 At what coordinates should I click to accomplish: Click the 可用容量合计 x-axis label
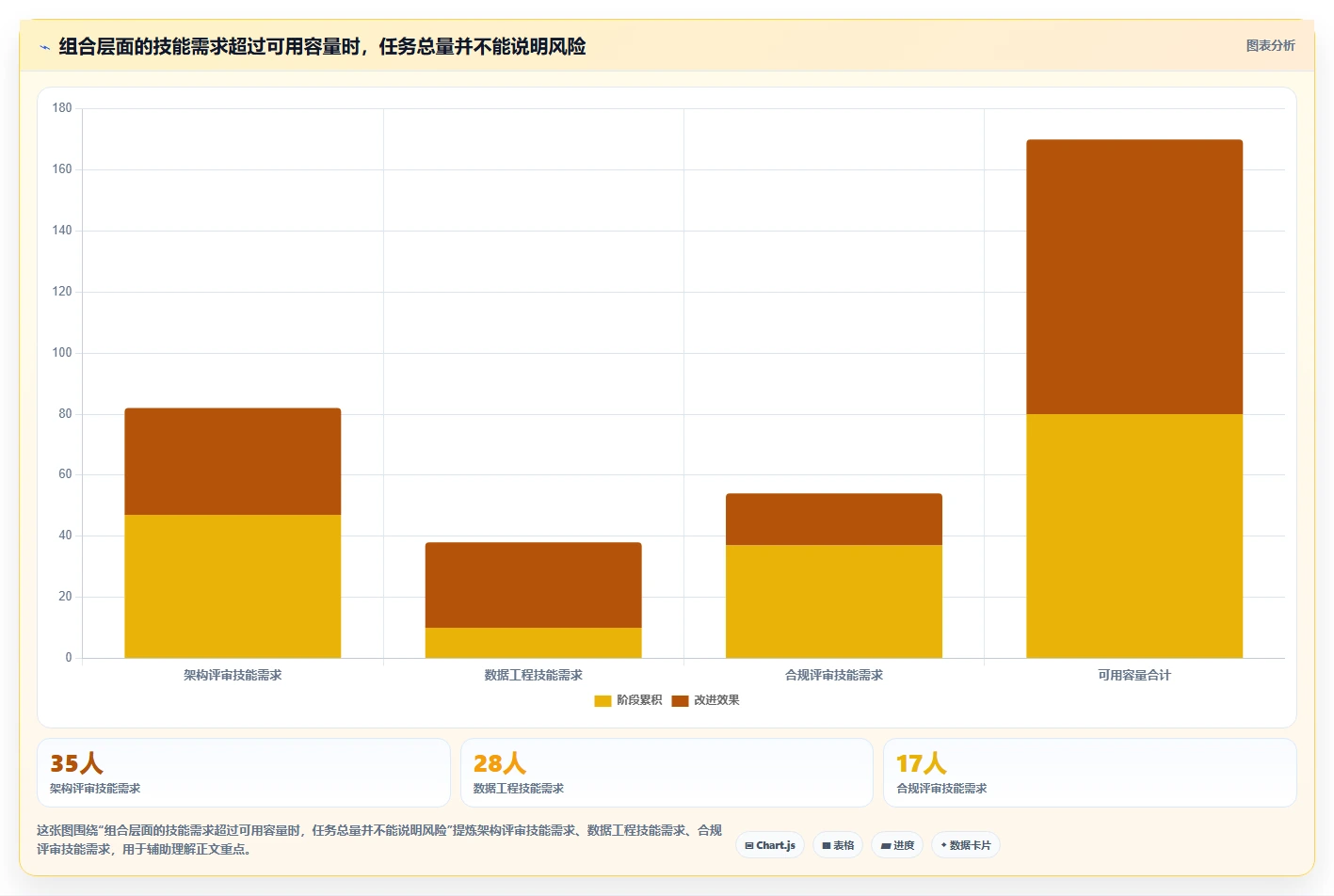coord(1134,675)
